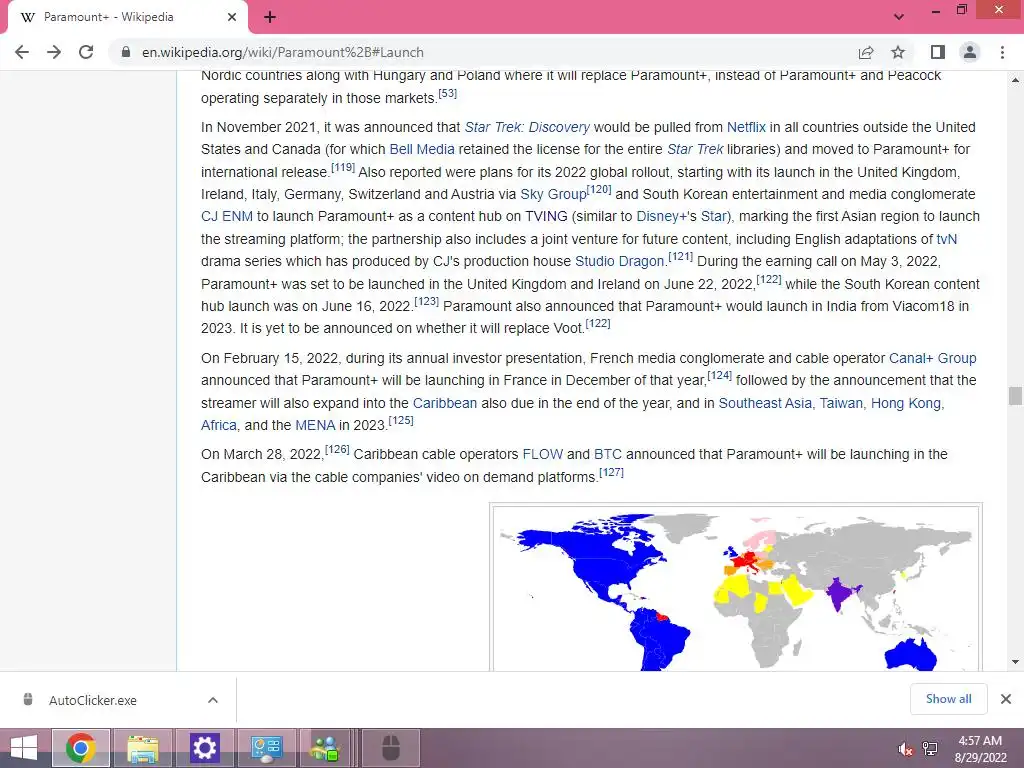Image resolution: width=1024 pixels, height=768 pixels.
Task: Go back with the browser back arrow
Action: click(x=22, y=52)
